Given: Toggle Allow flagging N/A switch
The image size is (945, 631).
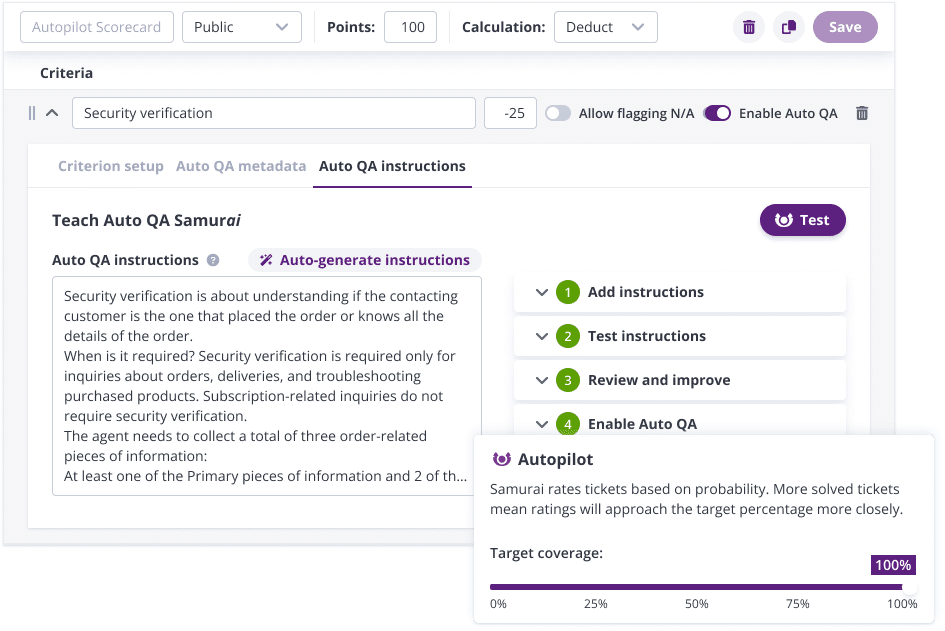Looking at the screenshot, I should point(558,114).
